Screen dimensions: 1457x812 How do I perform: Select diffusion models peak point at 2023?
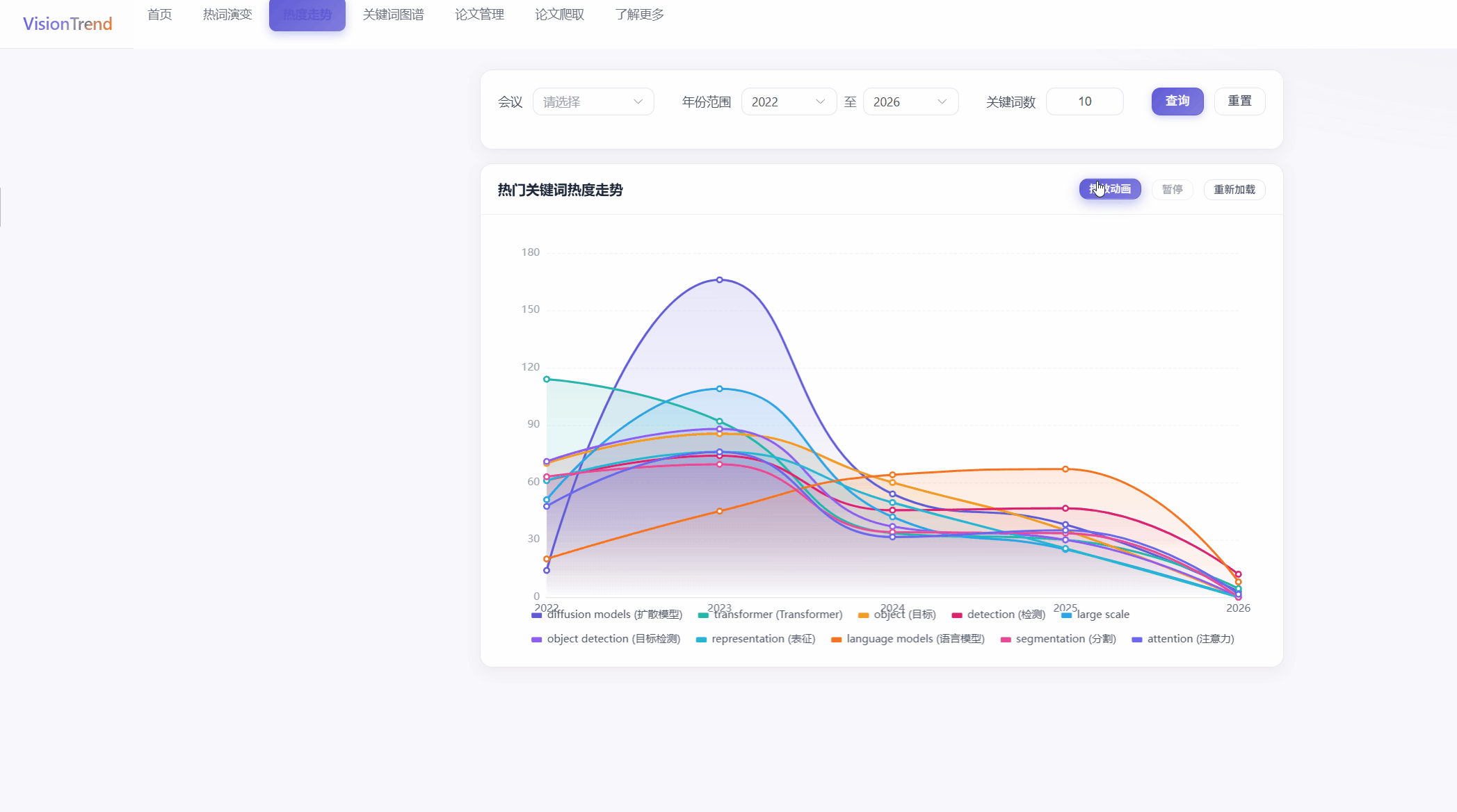[720, 280]
